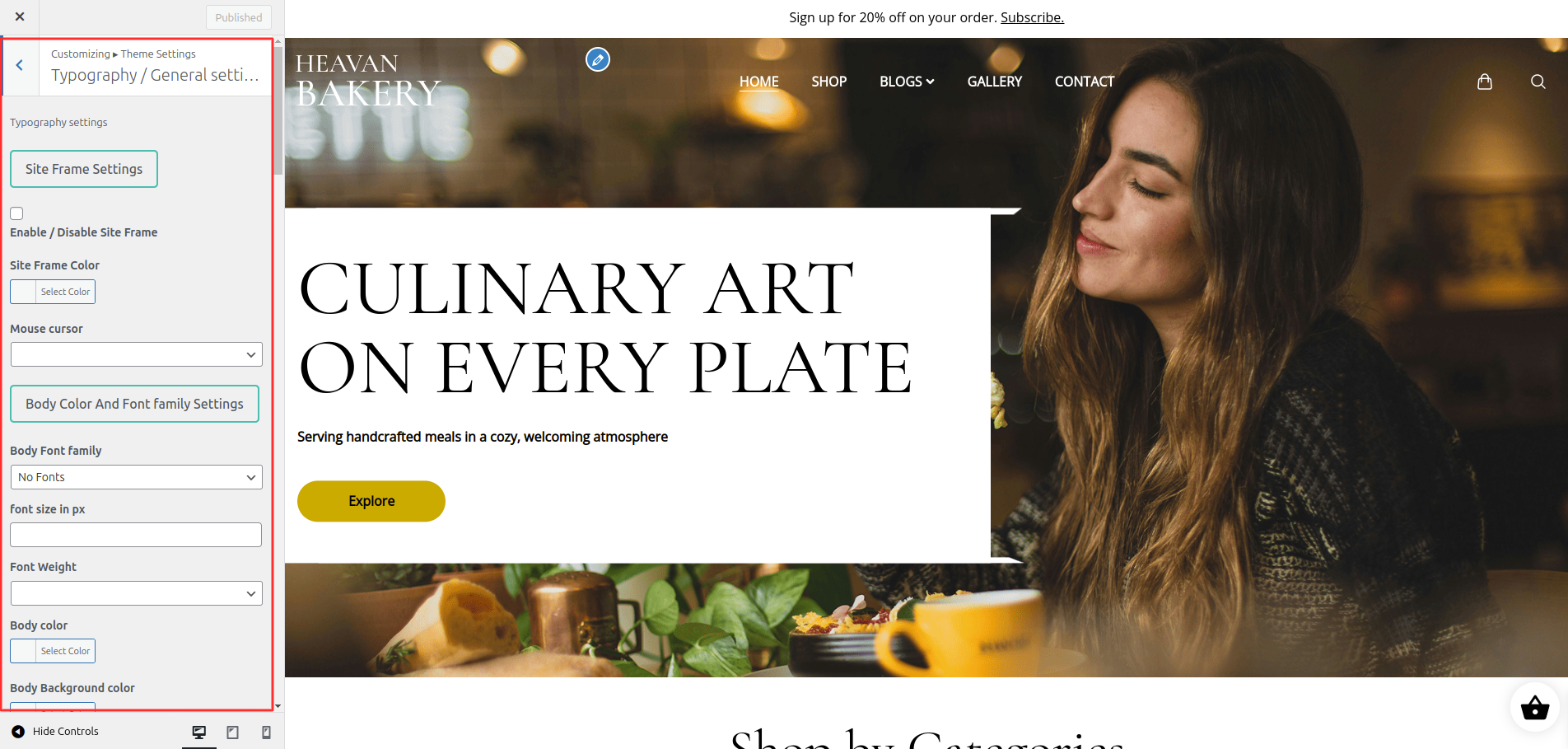
Task: Toggle Enable / Disable Site Frame checkbox
Action: [16, 213]
